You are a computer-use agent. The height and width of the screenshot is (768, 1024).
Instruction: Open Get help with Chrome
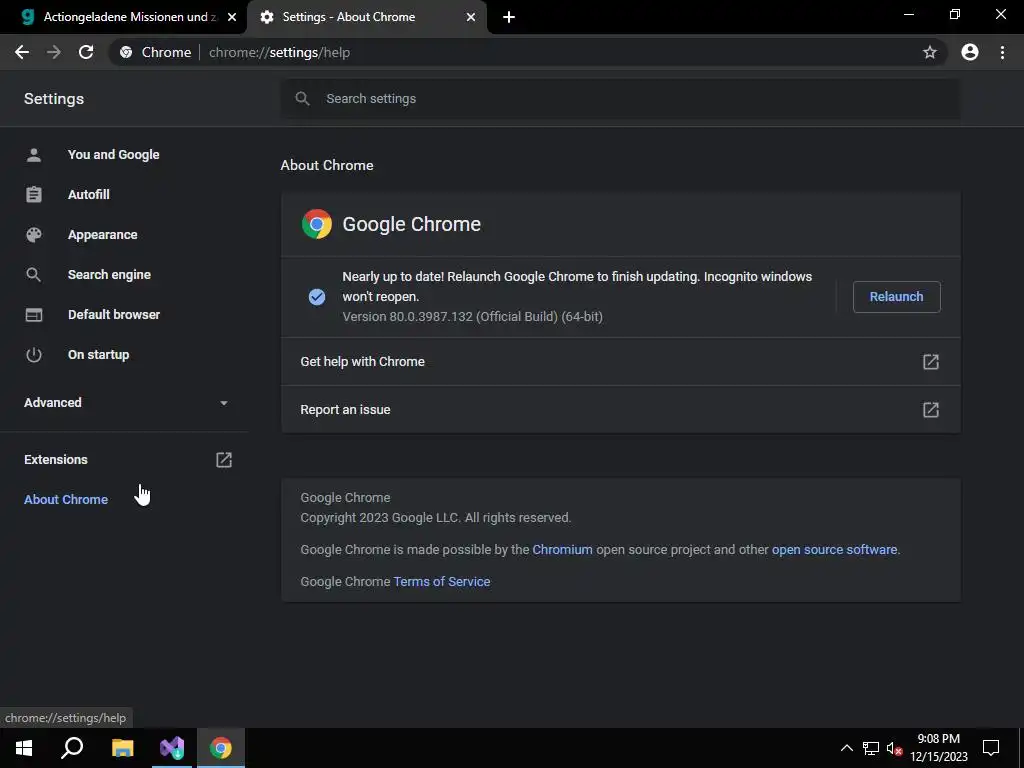pyautogui.click(x=620, y=362)
